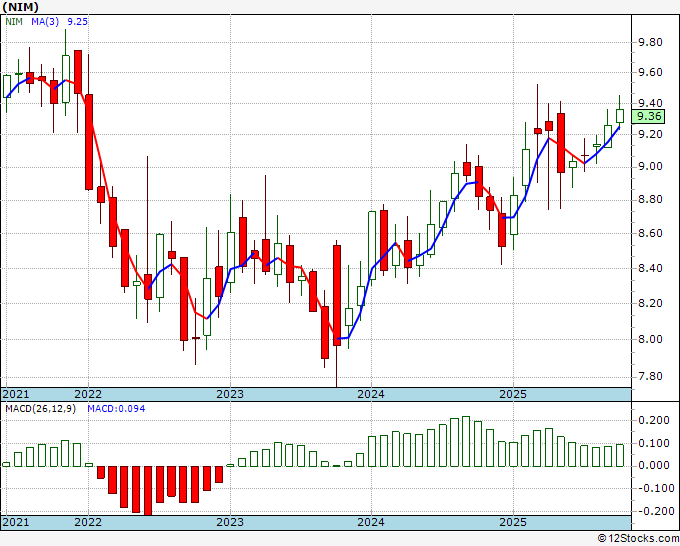This screenshot has height=546, width=680.
Task: Click the 0.200 MACD axis label
Action: 654,420
